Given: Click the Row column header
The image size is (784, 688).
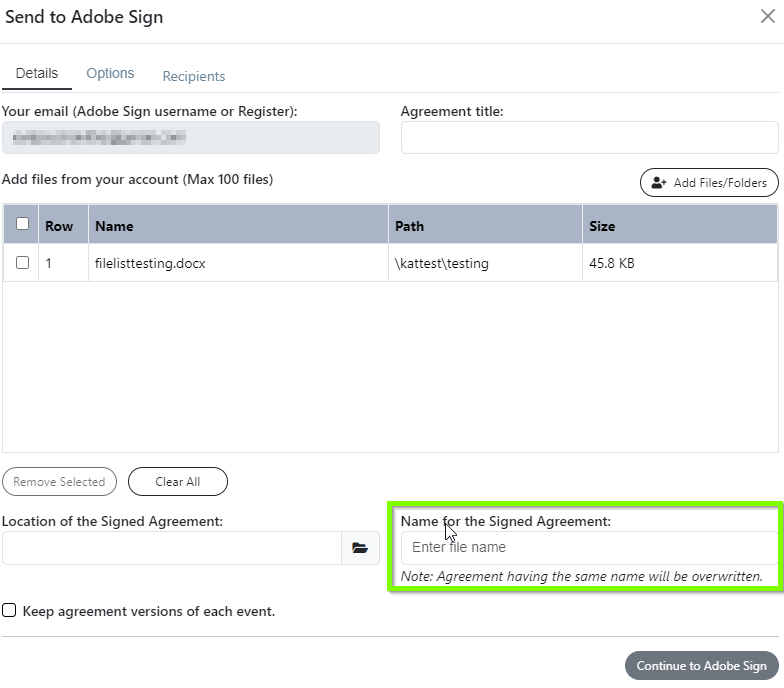Looking at the screenshot, I should [63, 224].
